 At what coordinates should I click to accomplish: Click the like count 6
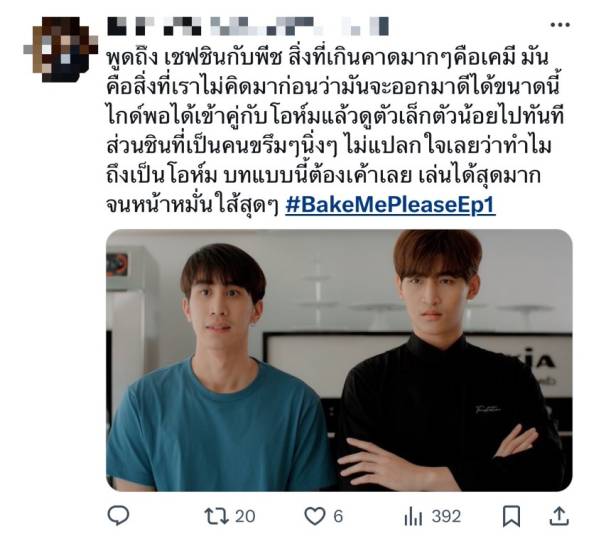pyautogui.click(x=338, y=516)
